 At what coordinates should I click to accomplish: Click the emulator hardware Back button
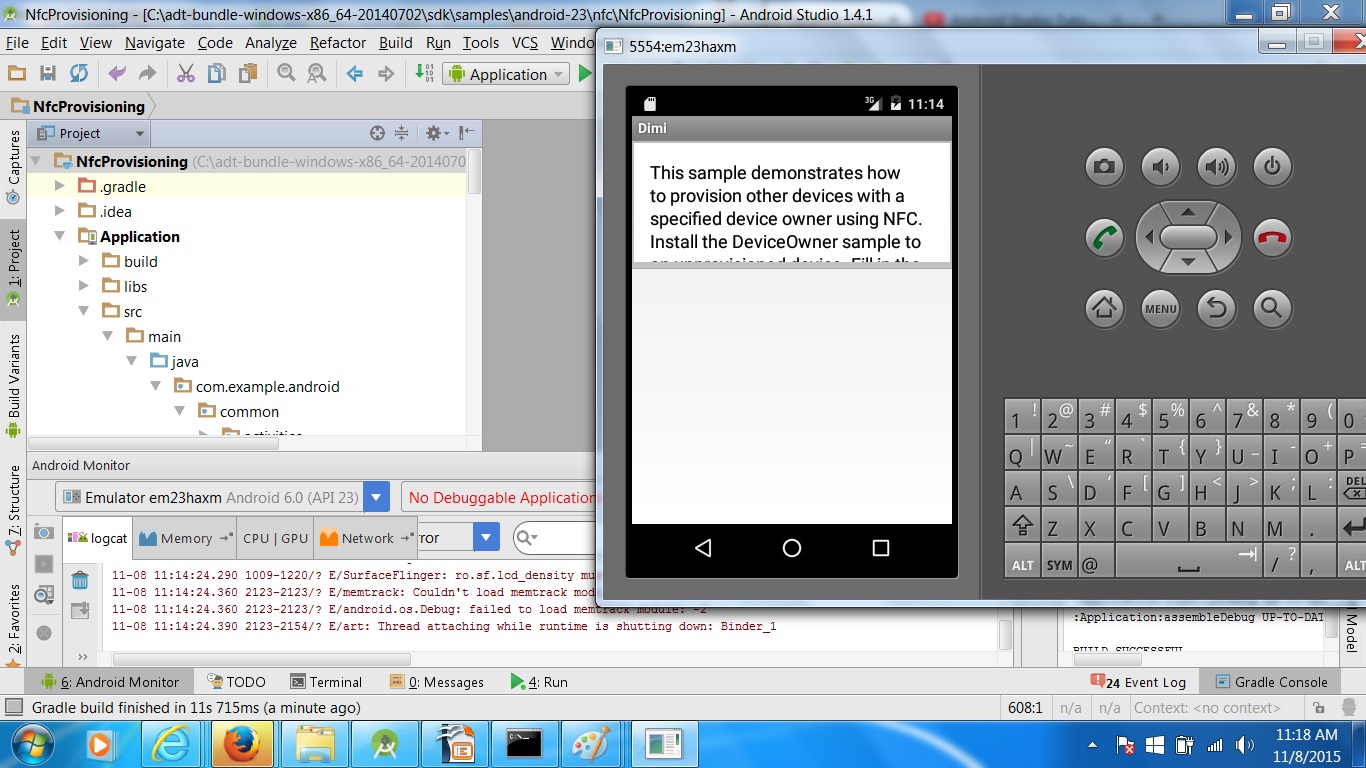[1217, 308]
